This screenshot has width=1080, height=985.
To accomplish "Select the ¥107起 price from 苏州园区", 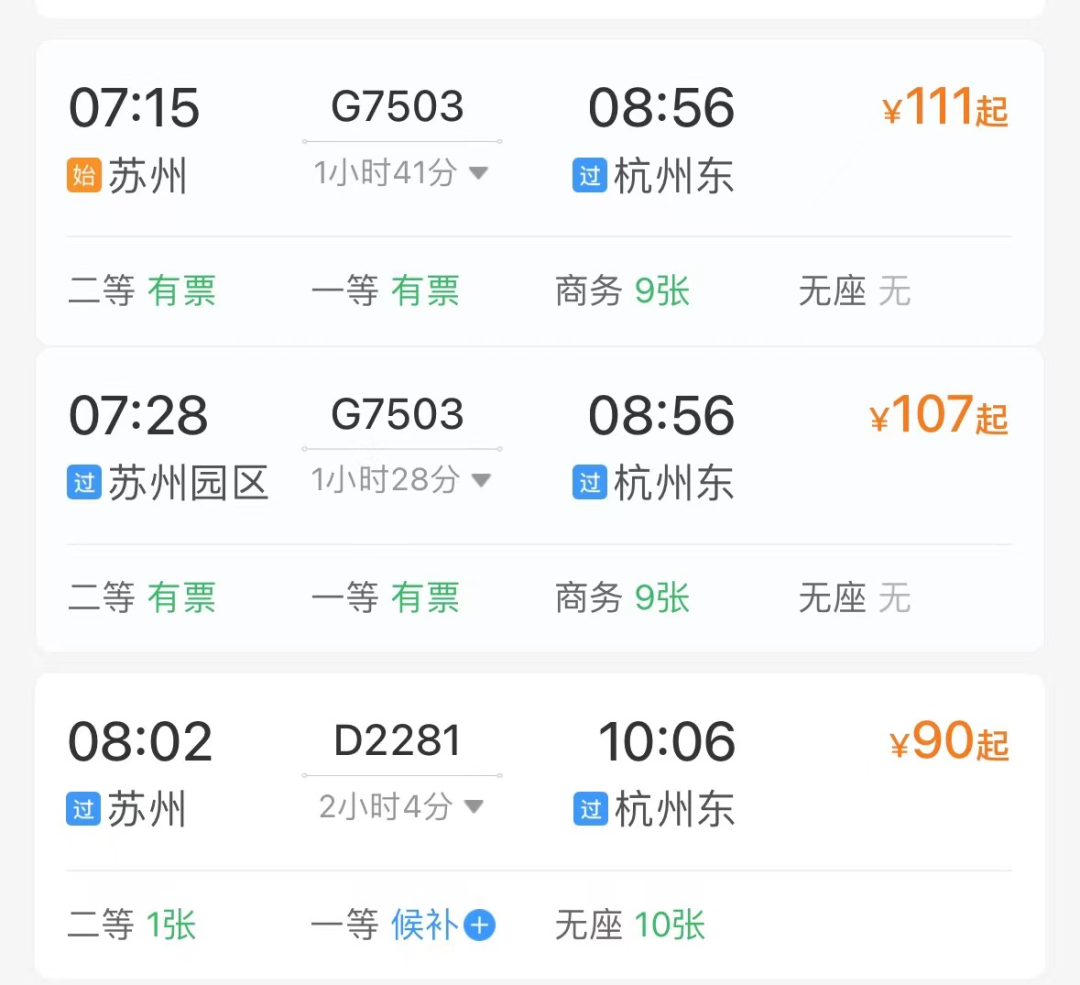I will pyautogui.click(x=939, y=416).
